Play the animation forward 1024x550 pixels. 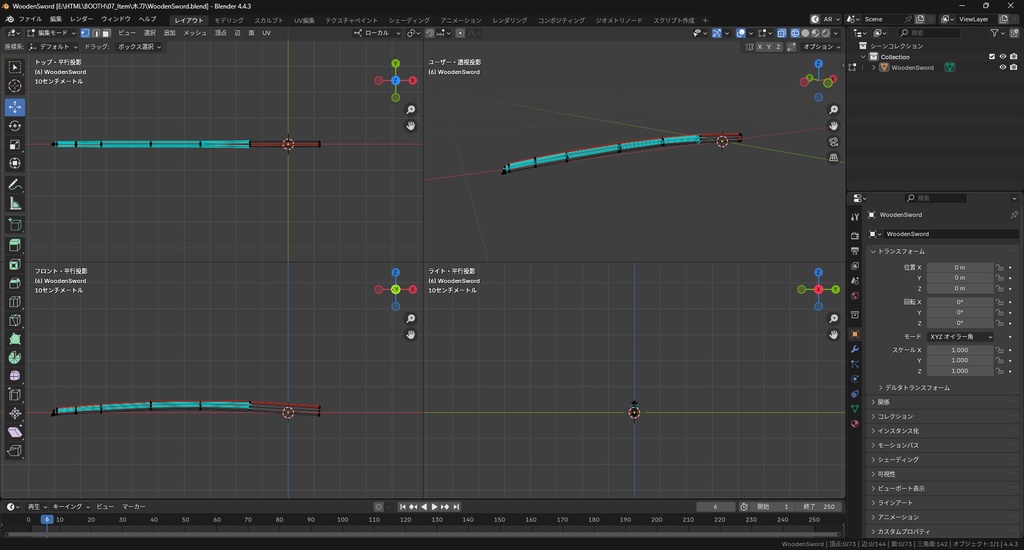click(434, 507)
